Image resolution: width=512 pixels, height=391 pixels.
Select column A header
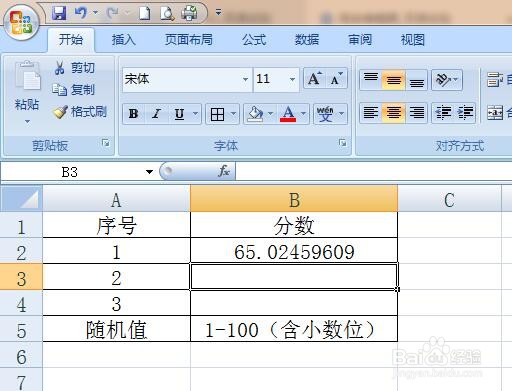(x=116, y=199)
